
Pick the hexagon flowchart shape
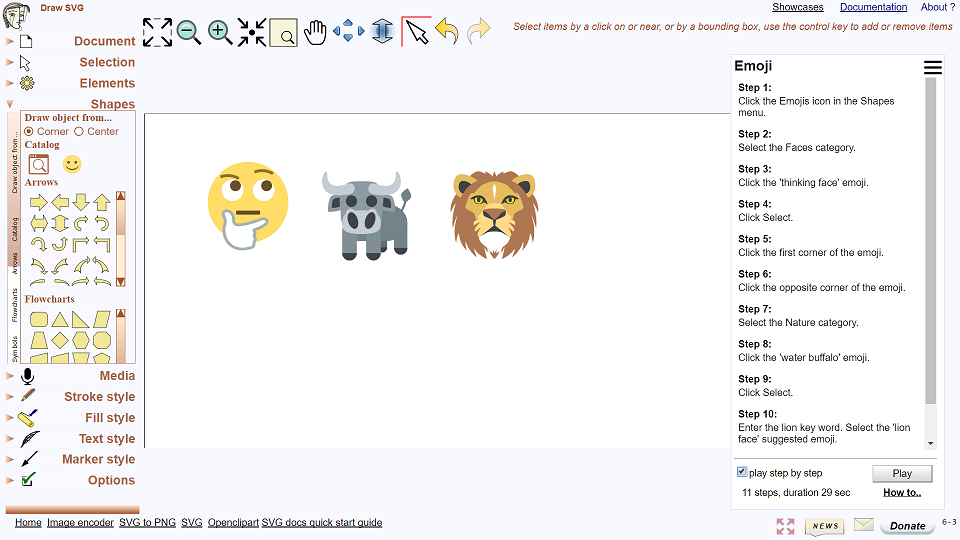81,340
